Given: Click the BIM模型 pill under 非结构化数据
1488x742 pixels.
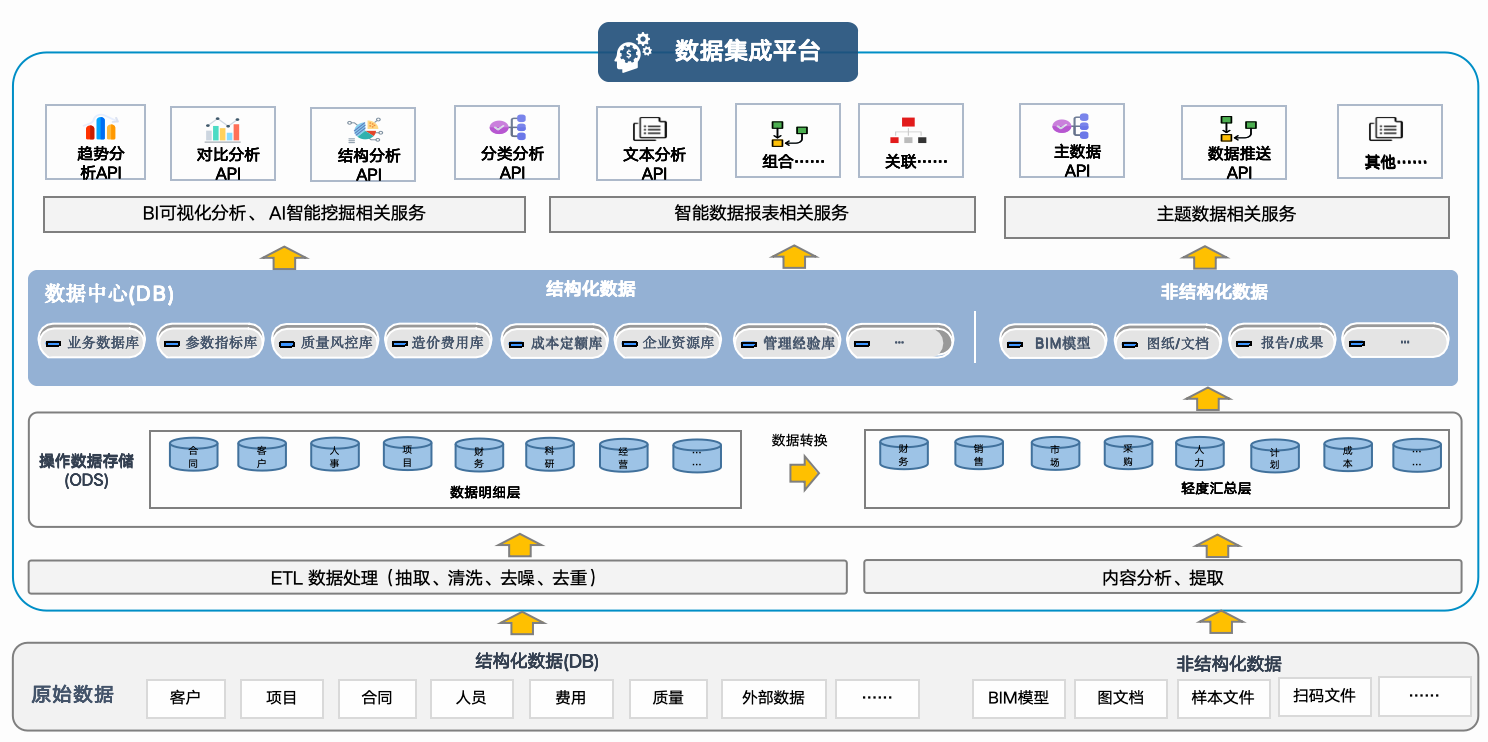Looking at the screenshot, I should click(x=1052, y=343).
